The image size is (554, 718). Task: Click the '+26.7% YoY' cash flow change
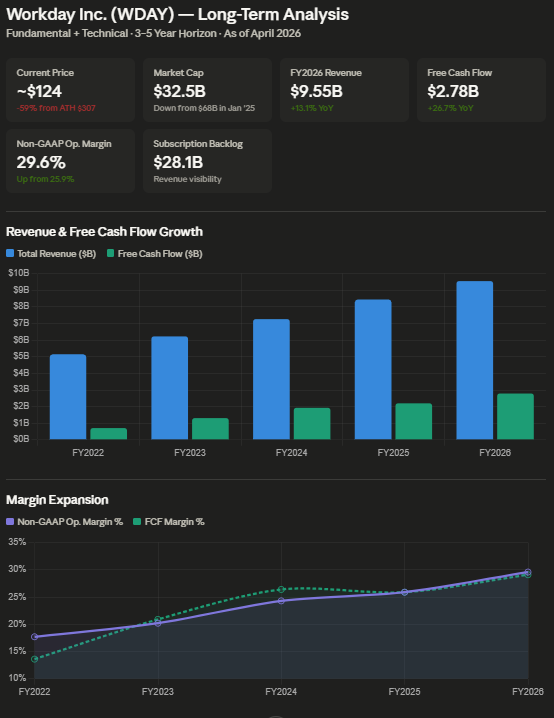point(450,108)
